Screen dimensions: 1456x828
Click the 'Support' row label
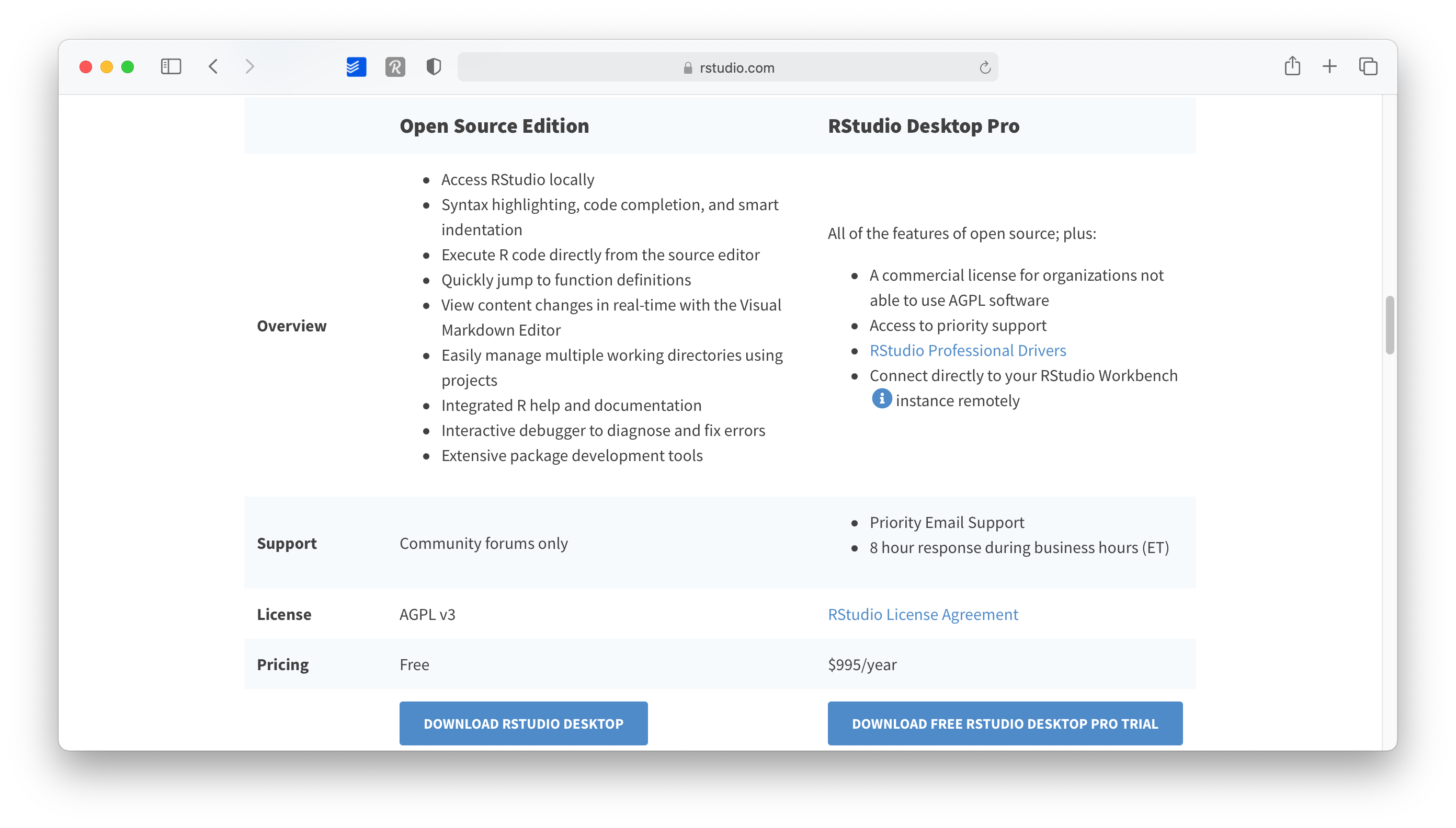tap(287, 543)
